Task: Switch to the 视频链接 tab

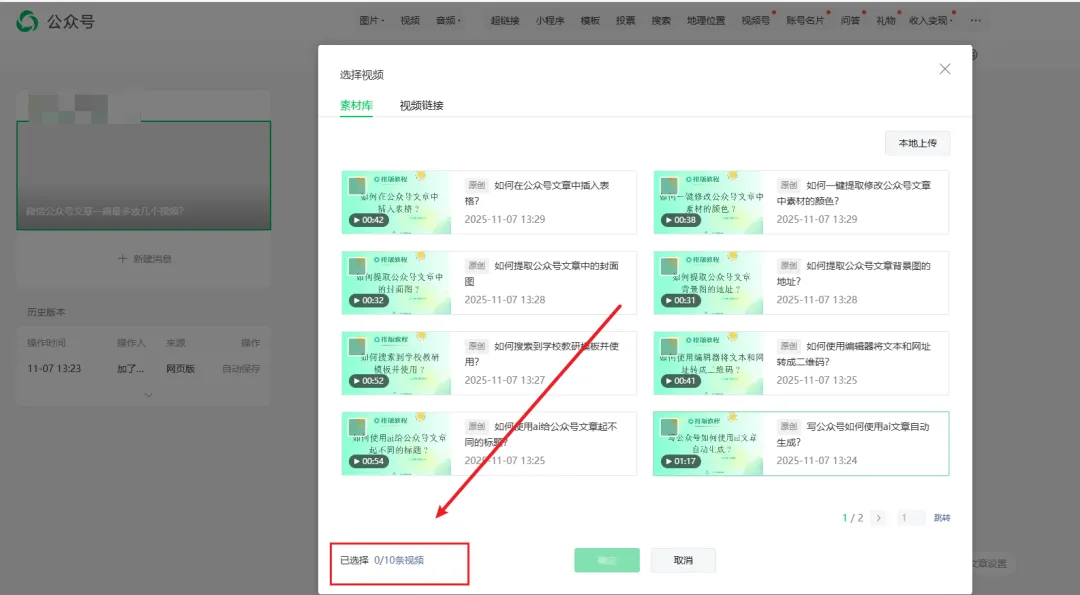Action: tap(422, 104)
